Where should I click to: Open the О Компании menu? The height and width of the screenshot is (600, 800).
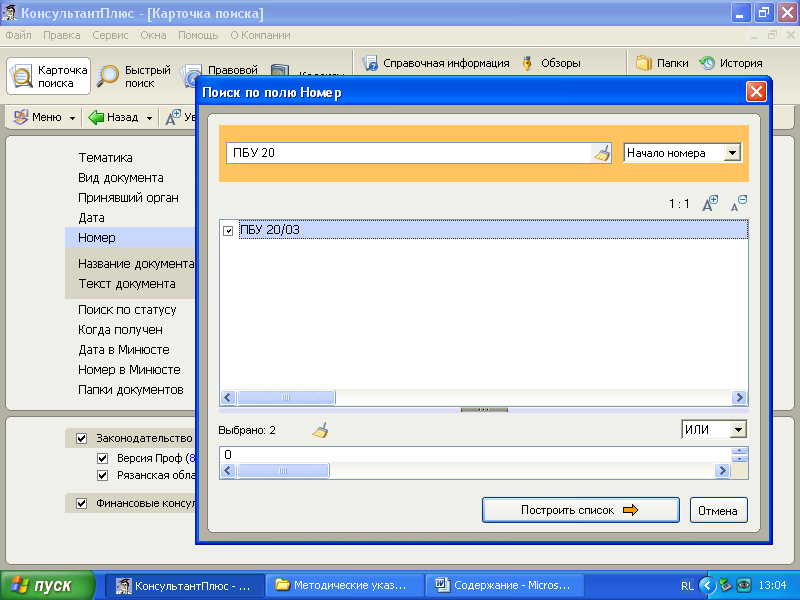pos(260,35)
